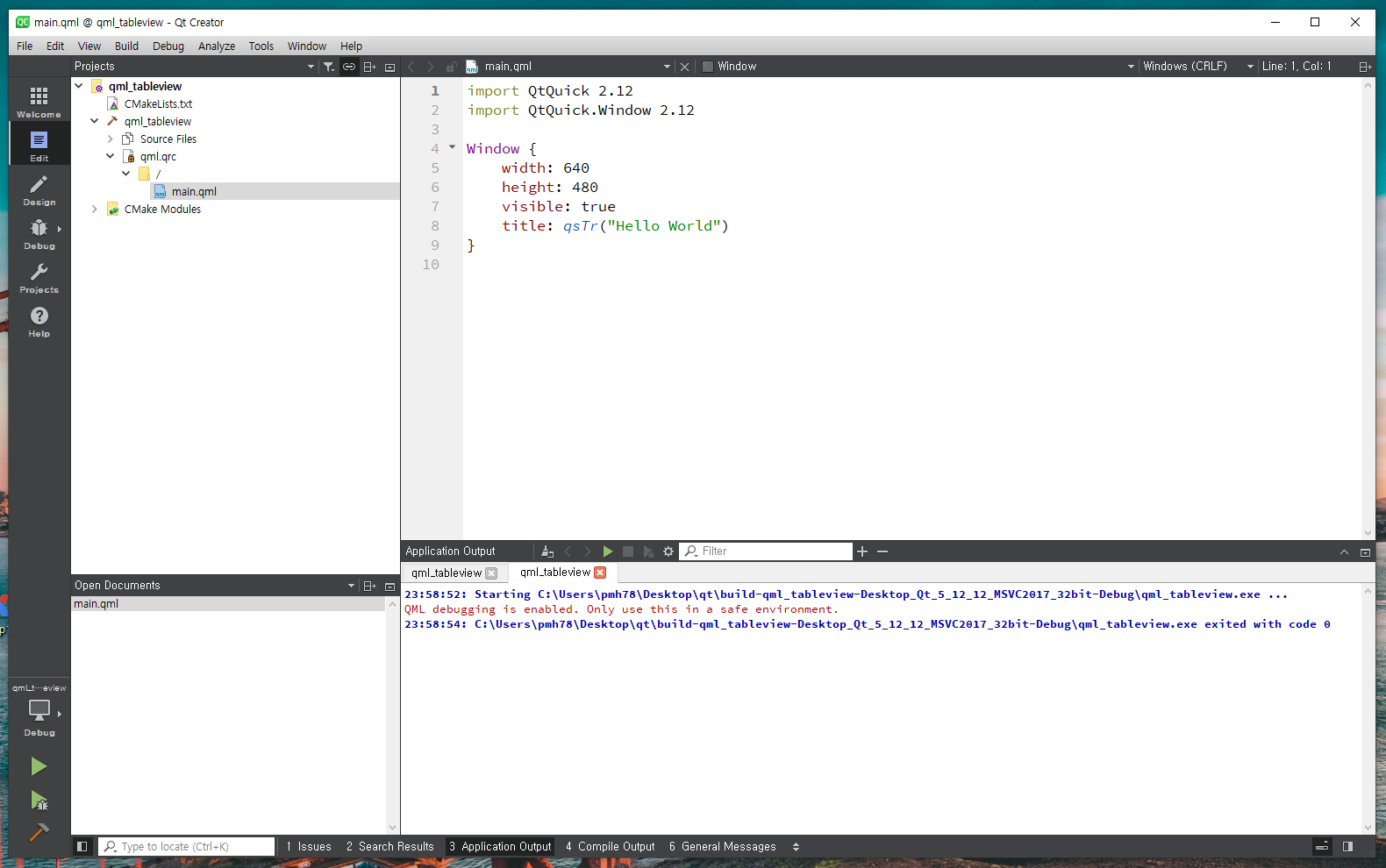1386x868 pixels.
Task: Collapse the qml_tableview target node
Action: [95, 121]
